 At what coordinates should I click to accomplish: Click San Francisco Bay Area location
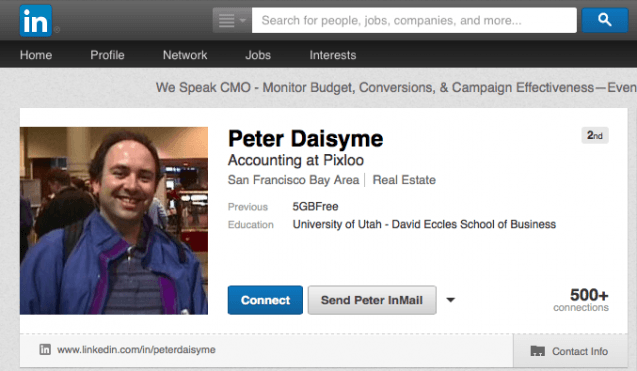[293, 180]
